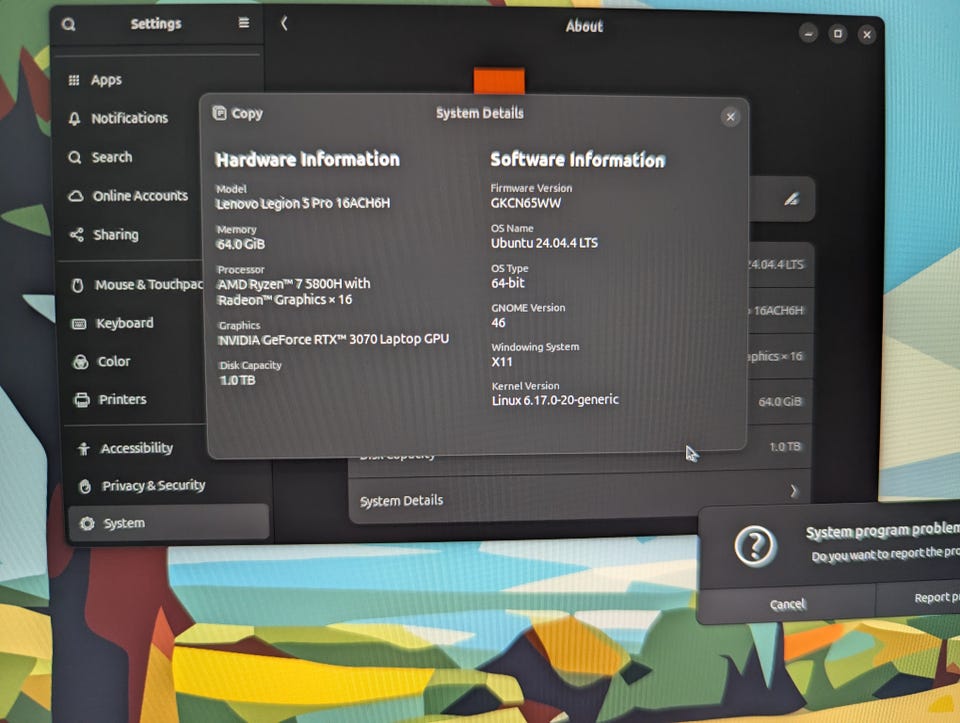Click the Mouse & Touchpad mouse icon
Image resolution: width=960 pixels, height=723 pixels.
pos(78,285)
